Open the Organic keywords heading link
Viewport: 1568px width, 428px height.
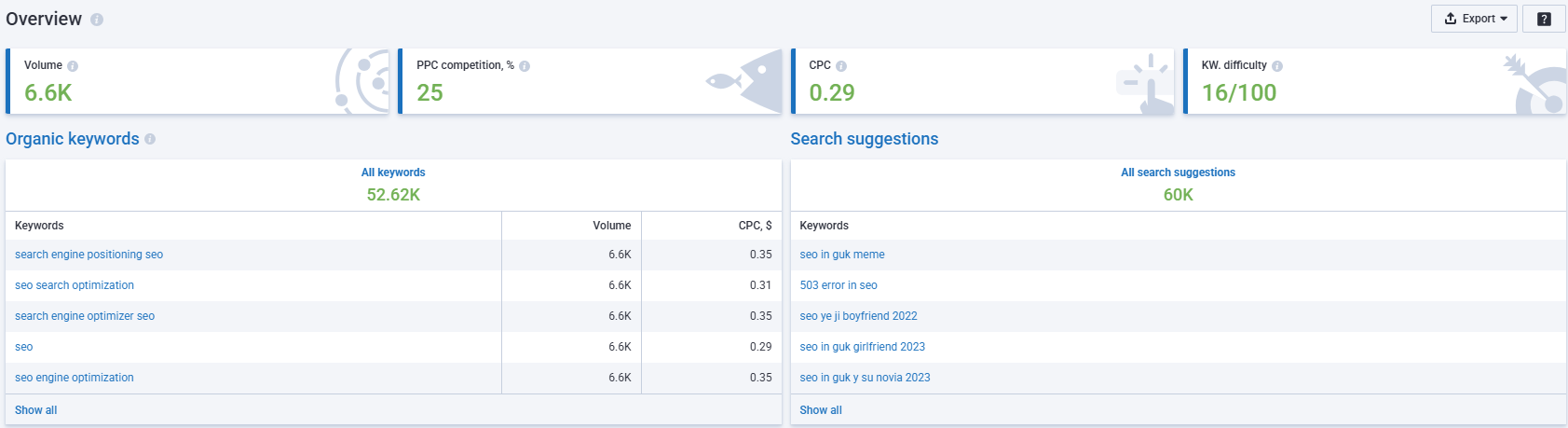click(x=73, y=139)
